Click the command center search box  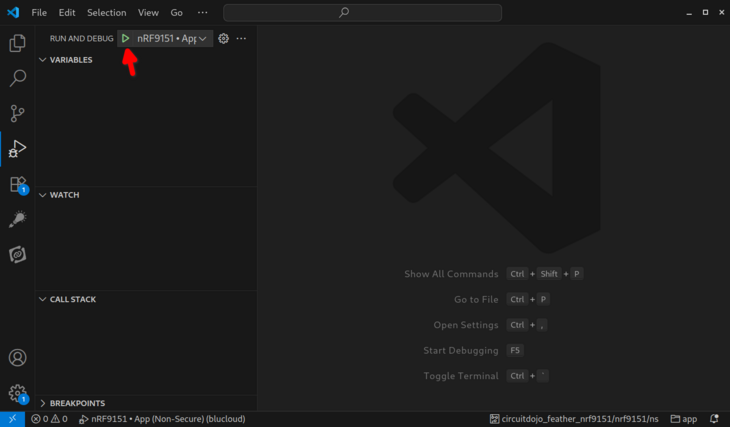point(362,13)
